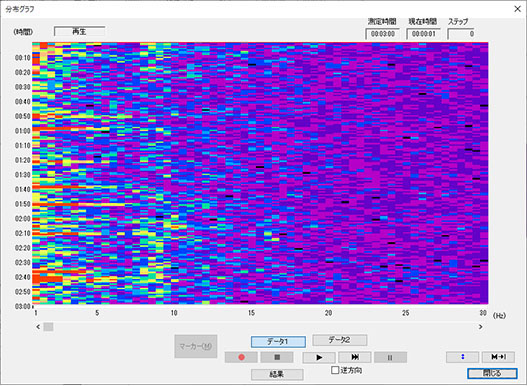Click the square stop button

pyautogui.click(x=277, y=357)
